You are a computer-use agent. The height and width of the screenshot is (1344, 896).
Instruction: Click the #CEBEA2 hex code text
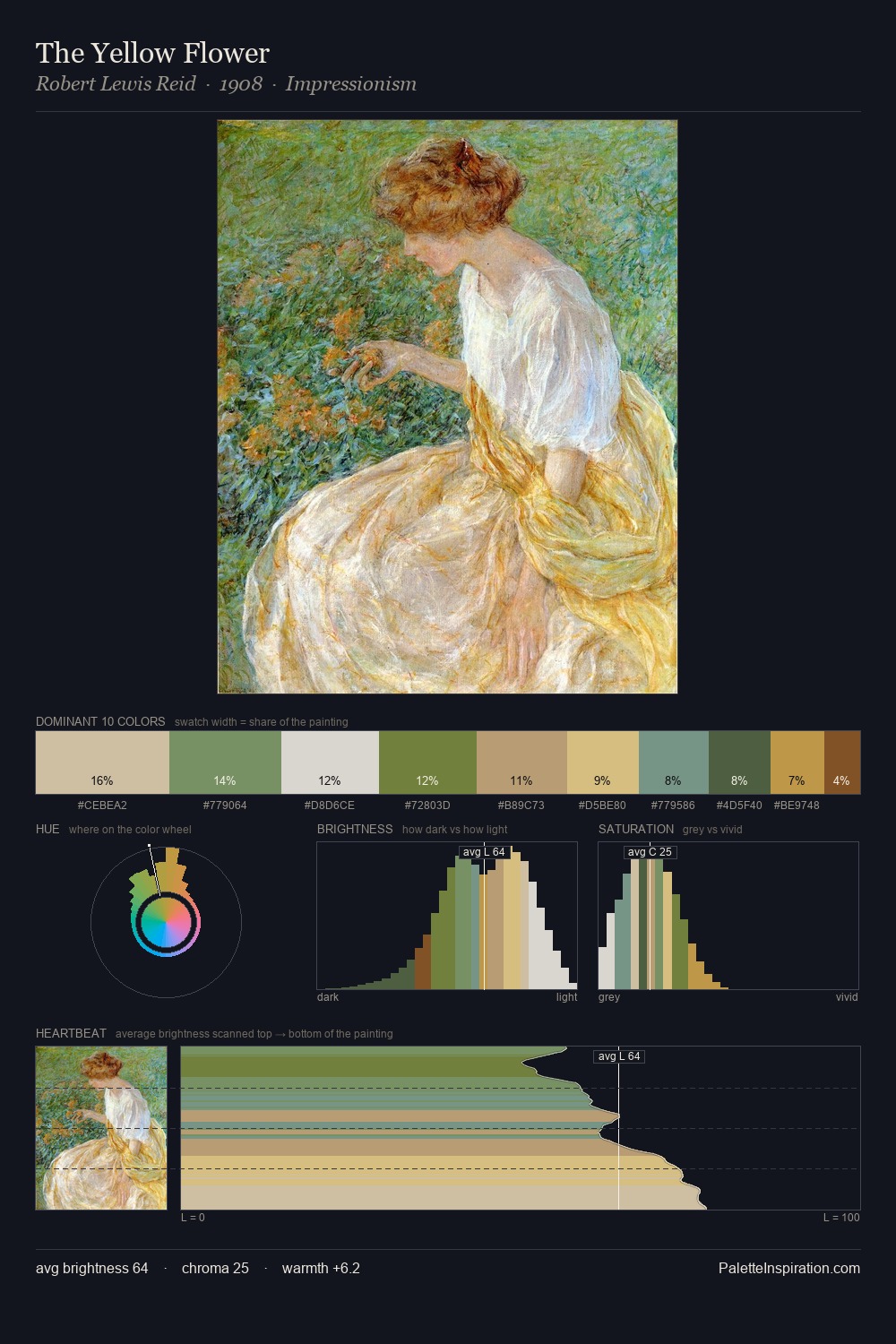102,806
